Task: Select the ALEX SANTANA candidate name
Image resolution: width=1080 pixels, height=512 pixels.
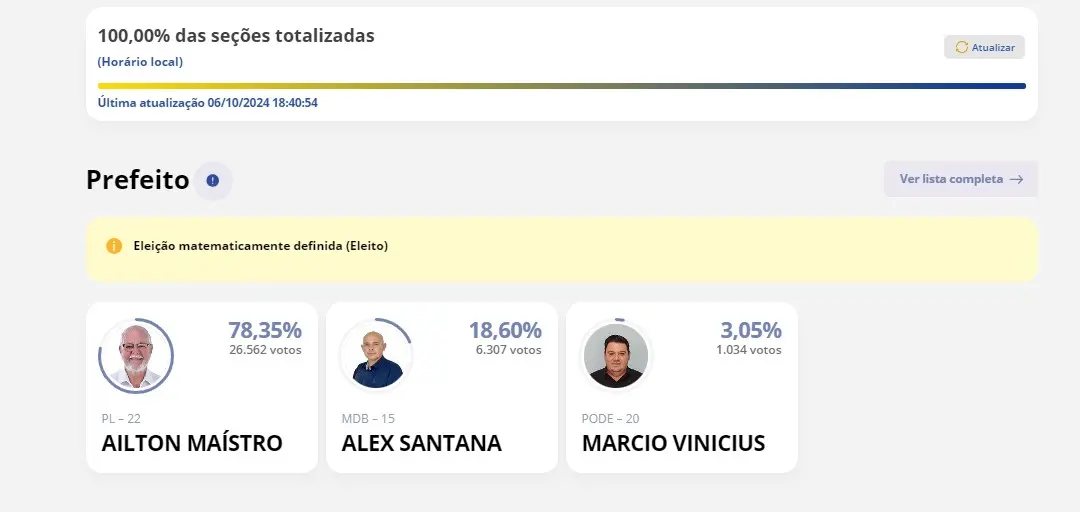Action: [421, 443]
